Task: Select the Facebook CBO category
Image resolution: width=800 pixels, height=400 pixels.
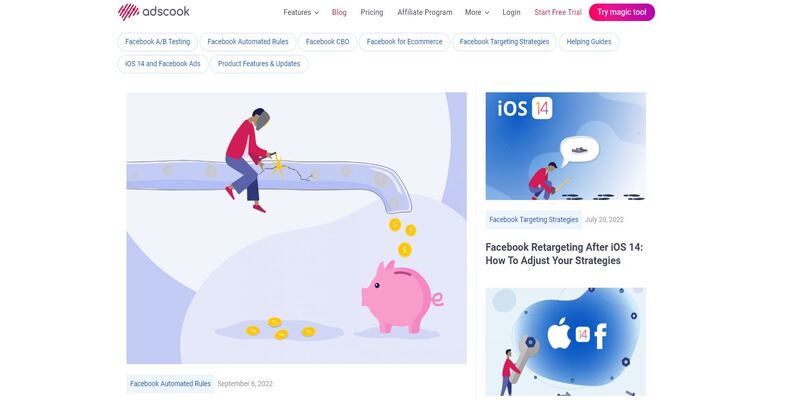Action: [328, 42]
